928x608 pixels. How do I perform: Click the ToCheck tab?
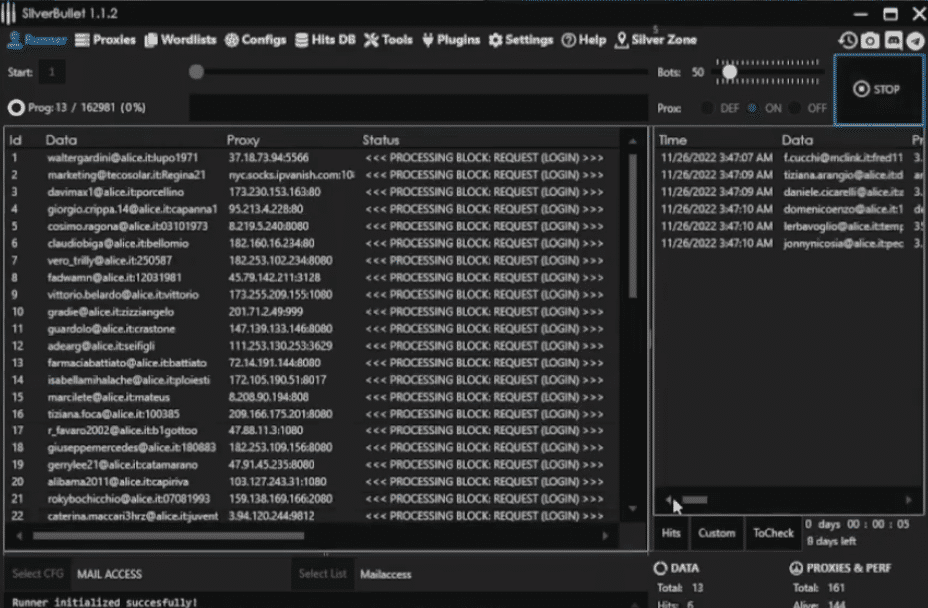click(773, 533)
